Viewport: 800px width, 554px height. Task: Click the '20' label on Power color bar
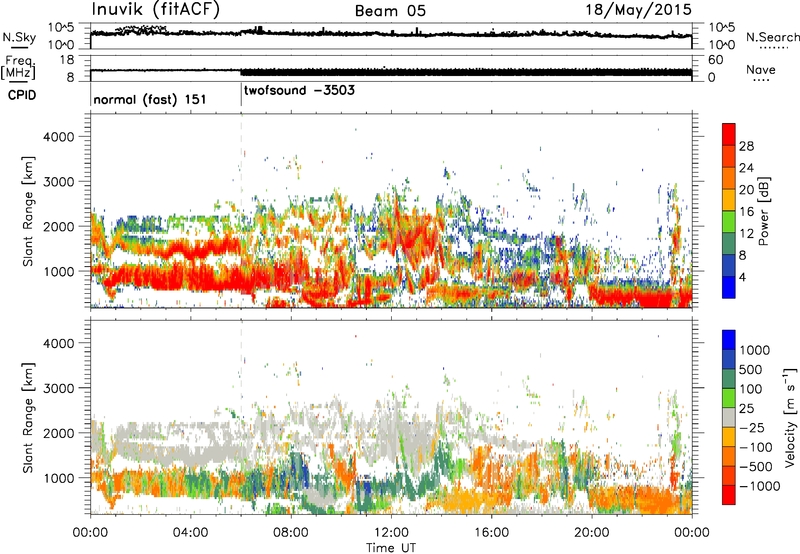(746, 190)
